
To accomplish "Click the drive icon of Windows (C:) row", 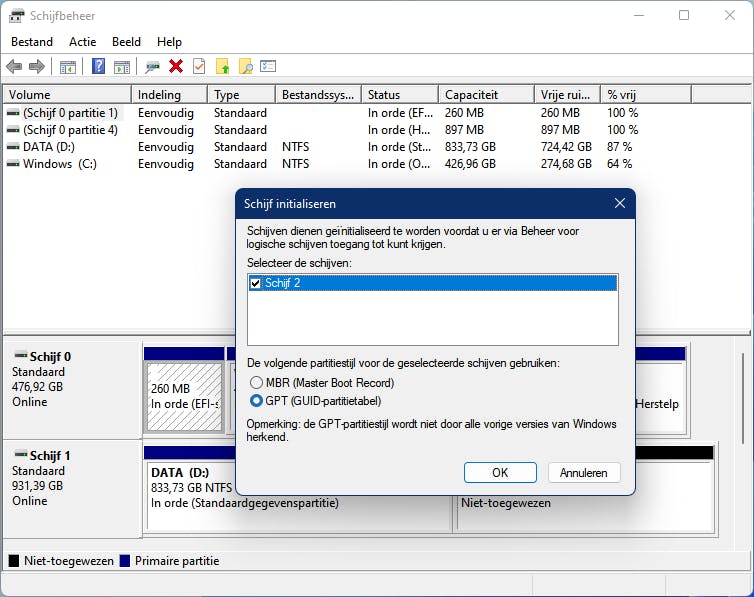I will point(13,164).
